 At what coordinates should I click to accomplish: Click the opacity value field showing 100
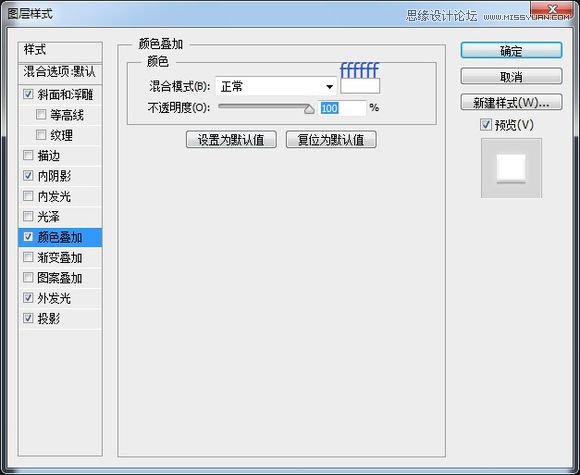coord(342,108)
